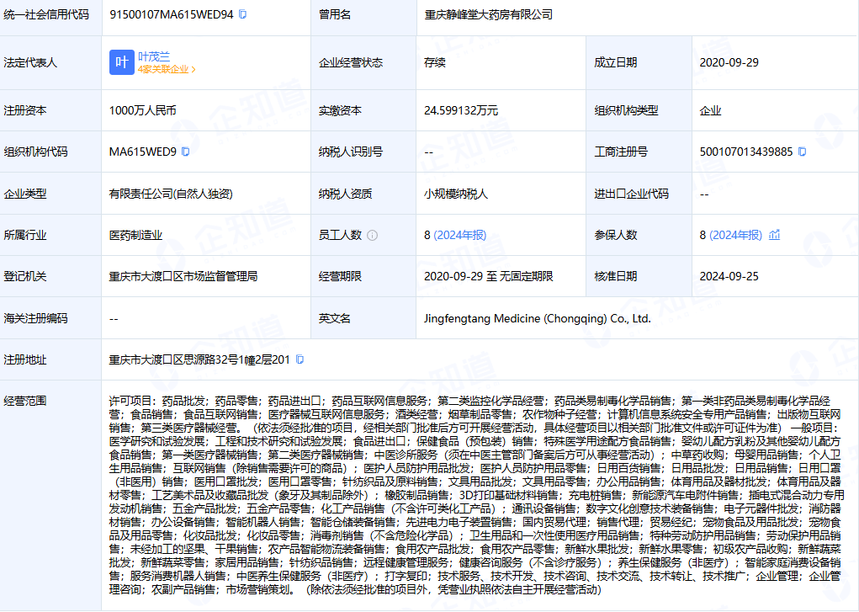Click the 统一社会信用代码 label
859x612 pixels.
point(46,15)
